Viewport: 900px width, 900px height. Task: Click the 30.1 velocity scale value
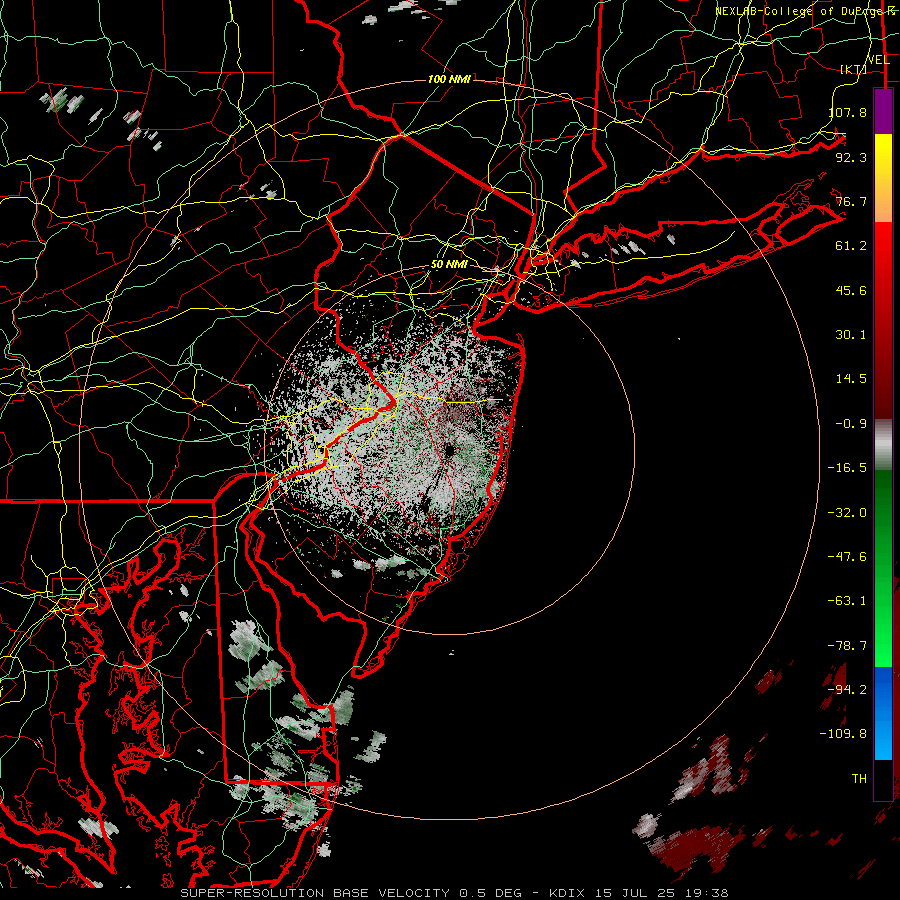(x=851, y=335)
